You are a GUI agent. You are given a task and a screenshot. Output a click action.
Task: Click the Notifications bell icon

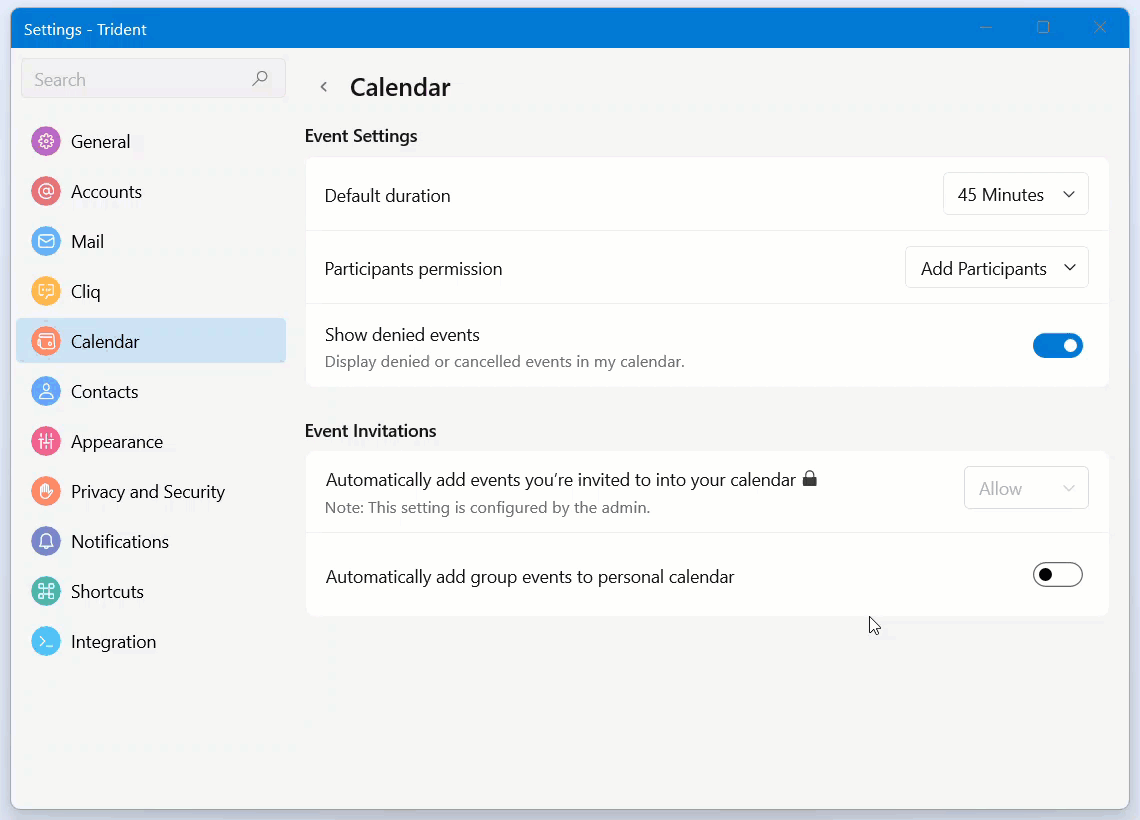[x=46, y=542]
